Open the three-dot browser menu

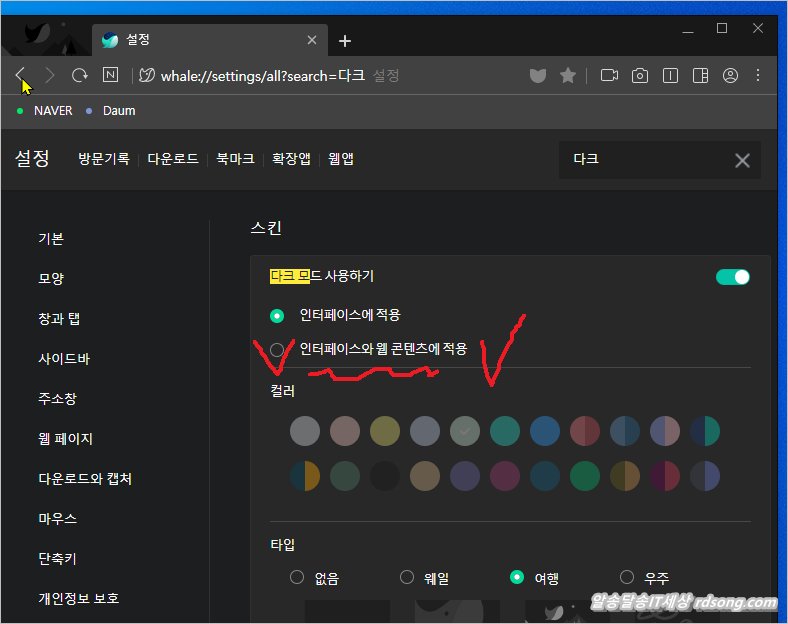[x=758, y=75]
